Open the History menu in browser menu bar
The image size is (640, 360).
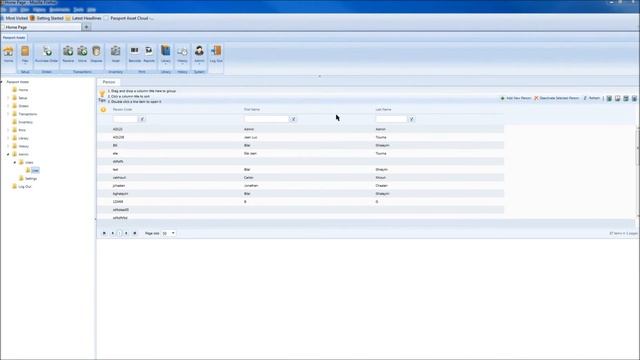39,9
